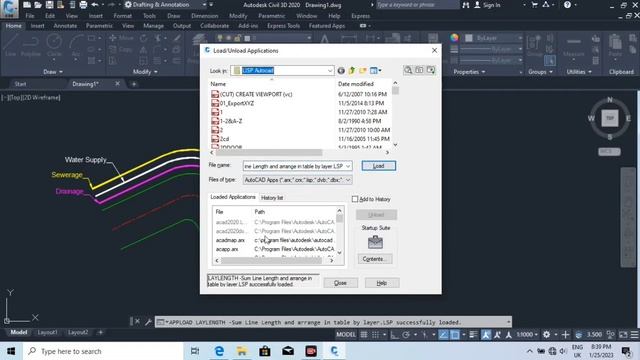Viewport: 640px width, 360px height.
Task: Toggle snap mode in the status bar
Action: click(x=375, y=335)
